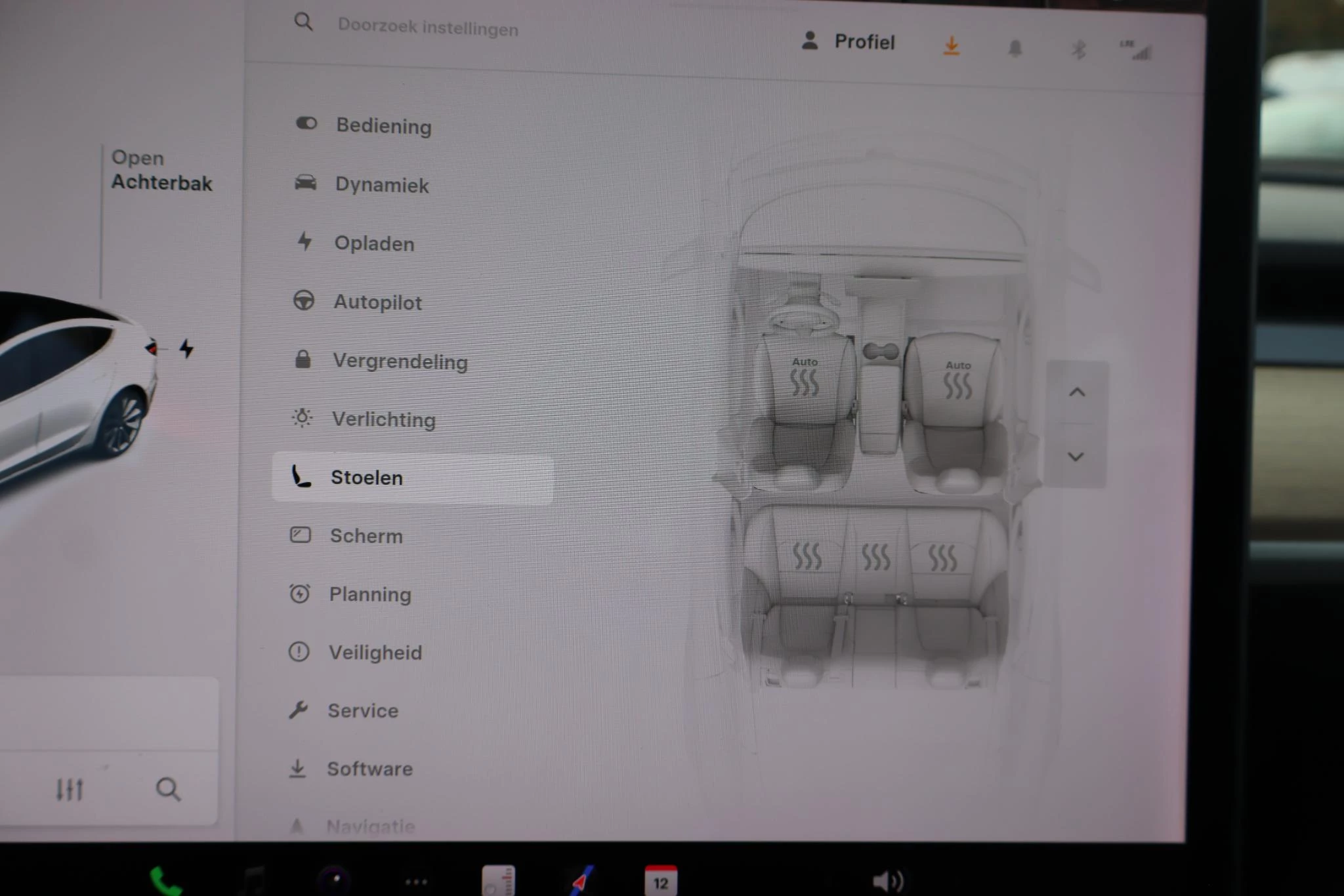The width and height of the screenshot is (1344, 896).
Task: Open the Software downloads icon in the status bar
Action: click(x=950, y=46)
